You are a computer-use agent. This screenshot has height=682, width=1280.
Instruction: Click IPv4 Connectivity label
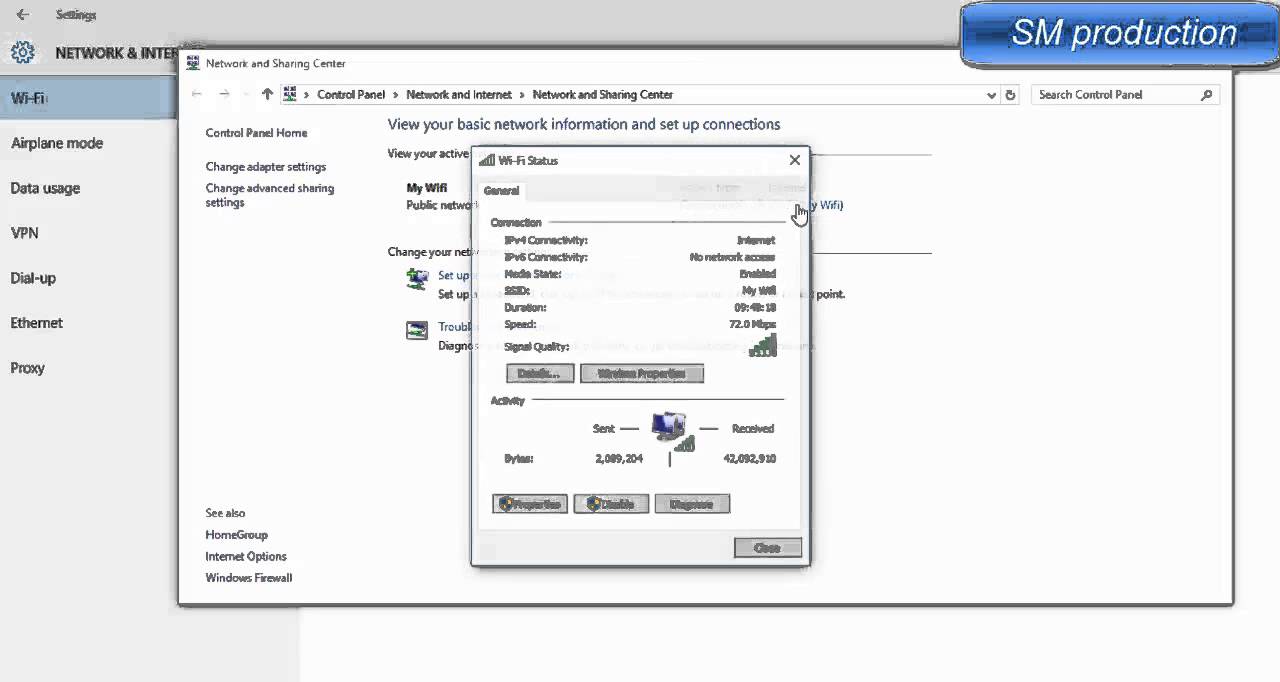[546, 241]
